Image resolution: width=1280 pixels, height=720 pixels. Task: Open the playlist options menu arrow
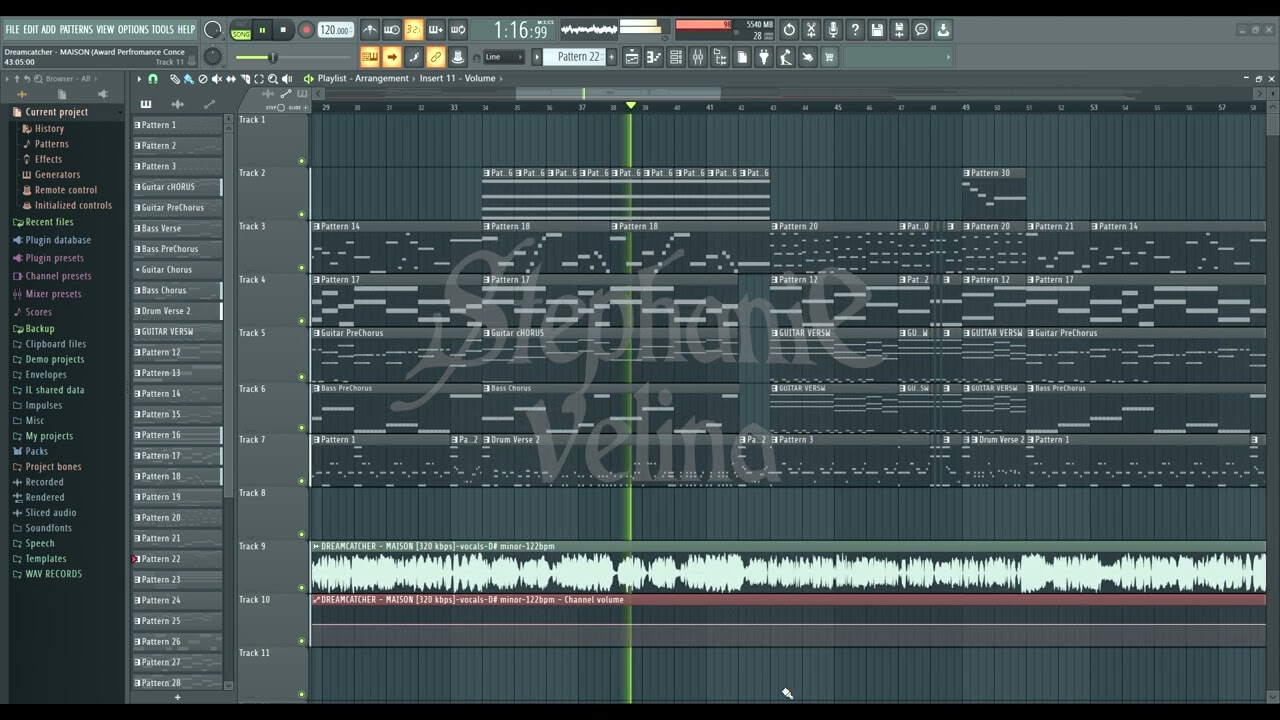tap(139, 79)
